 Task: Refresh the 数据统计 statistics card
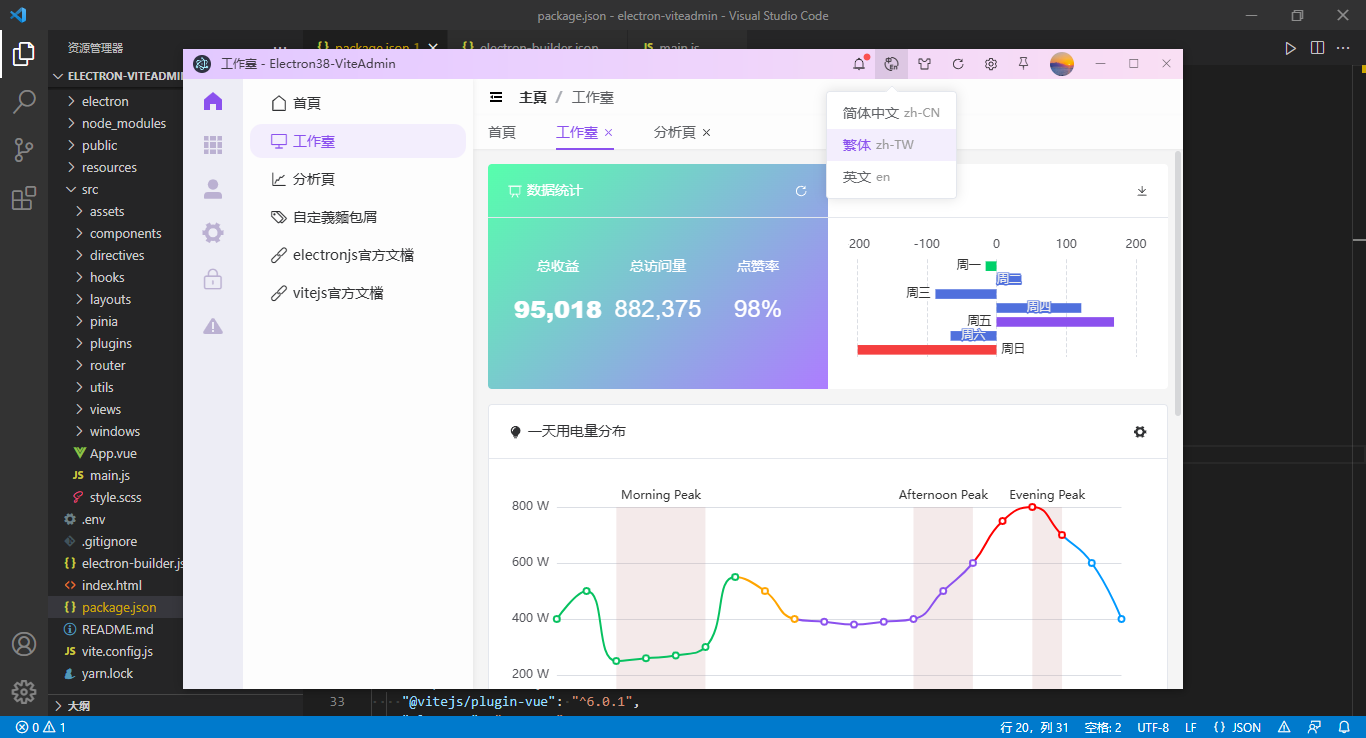click(800, 190)
